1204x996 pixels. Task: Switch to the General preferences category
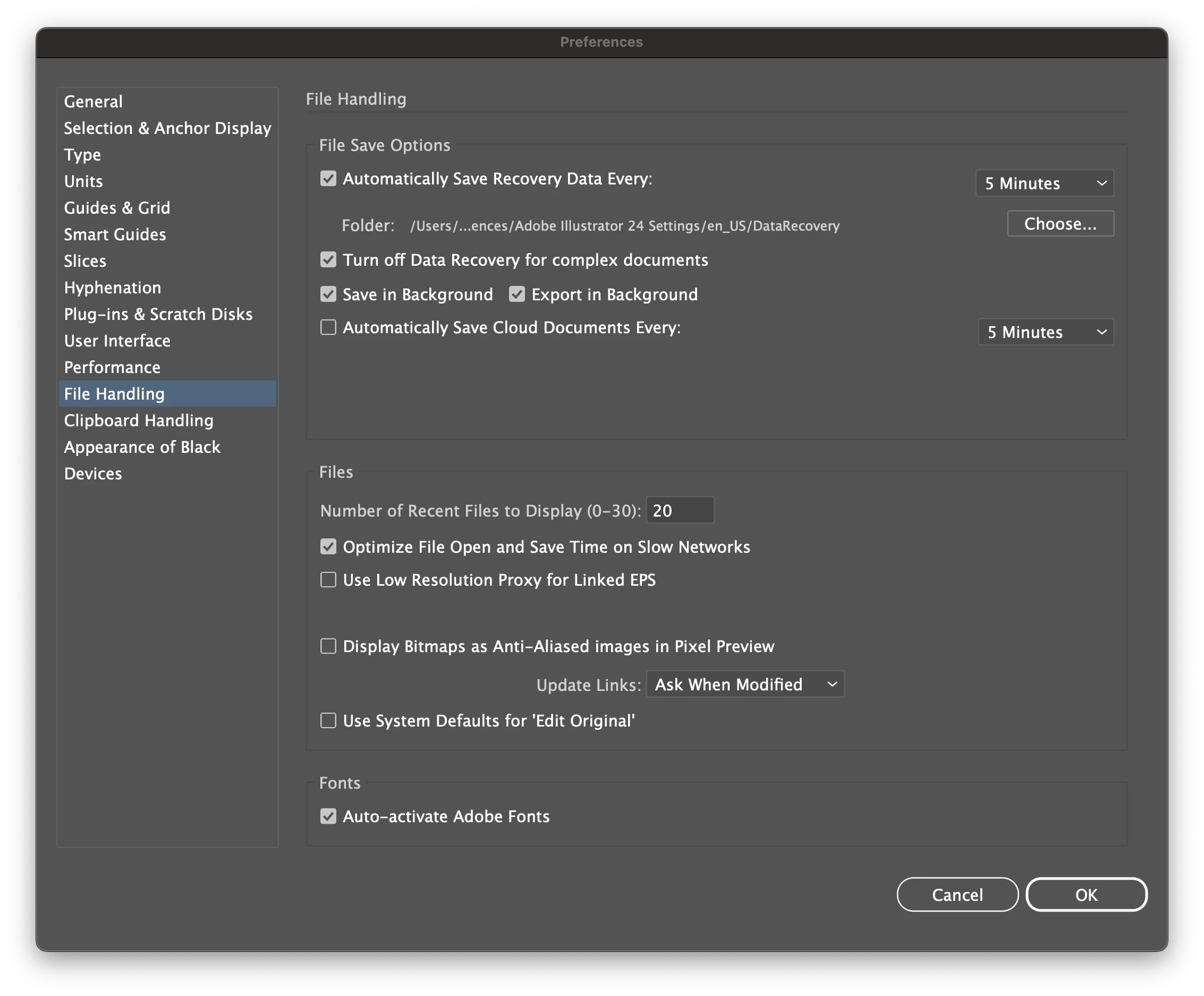click(x=94, y=102)
